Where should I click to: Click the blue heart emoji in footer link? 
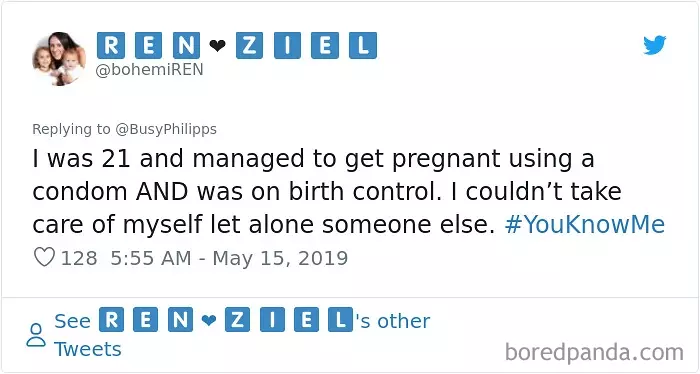click(208, 320)
